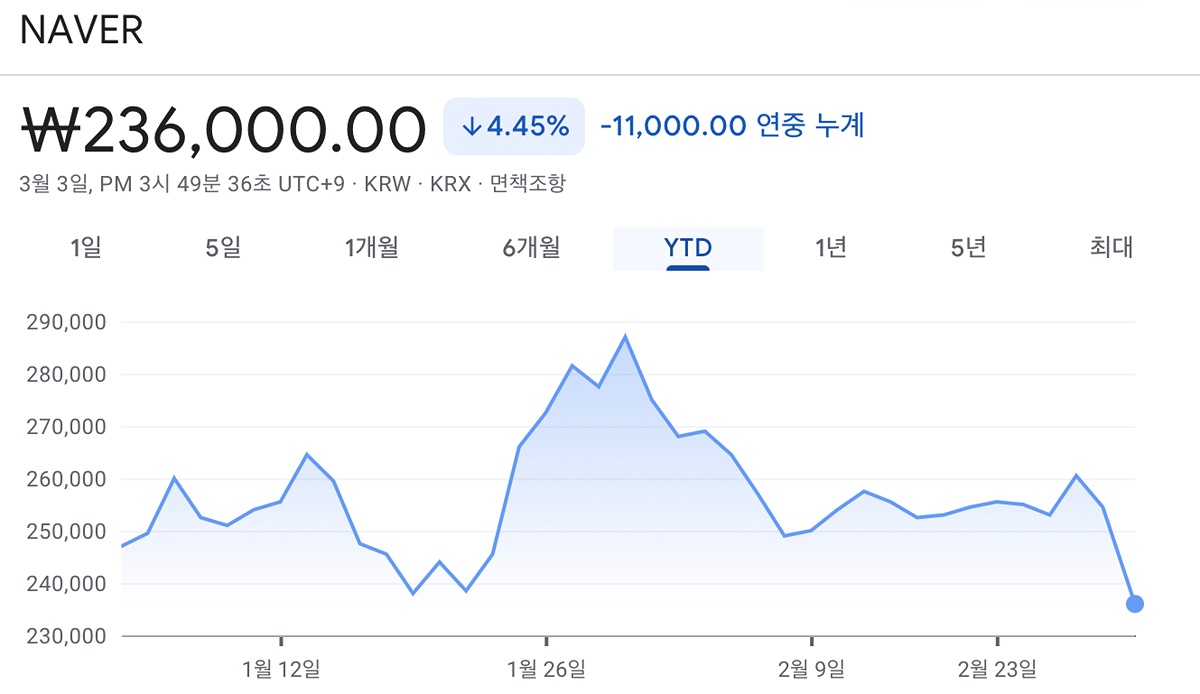This screenshot has width=1200, height=694.
Task: Click the ₩236,000.00 price figure
Action: (224, 129)
